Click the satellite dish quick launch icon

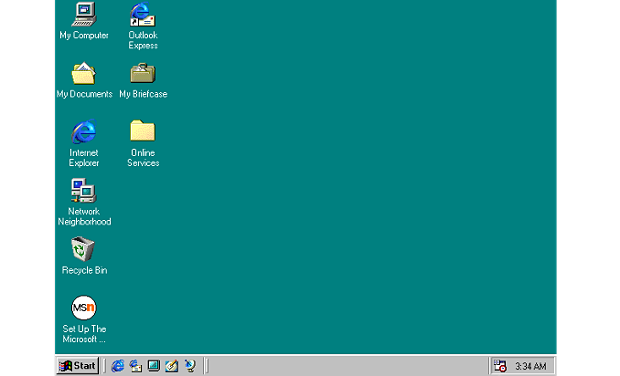point(190,366)
